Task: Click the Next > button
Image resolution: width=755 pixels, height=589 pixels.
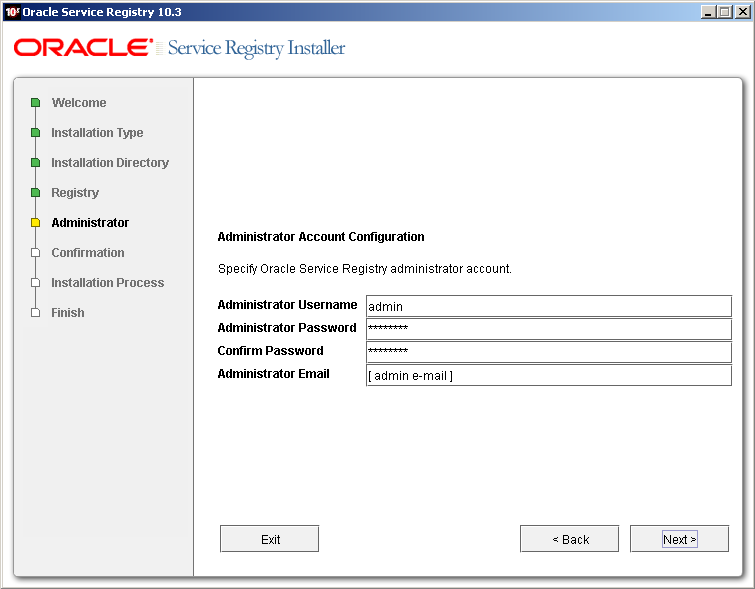Action: coord(679,538)
